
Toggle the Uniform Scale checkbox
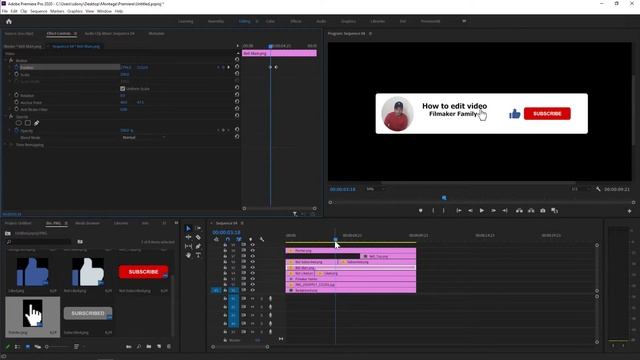pyautogui.click(x=122, y=88)
